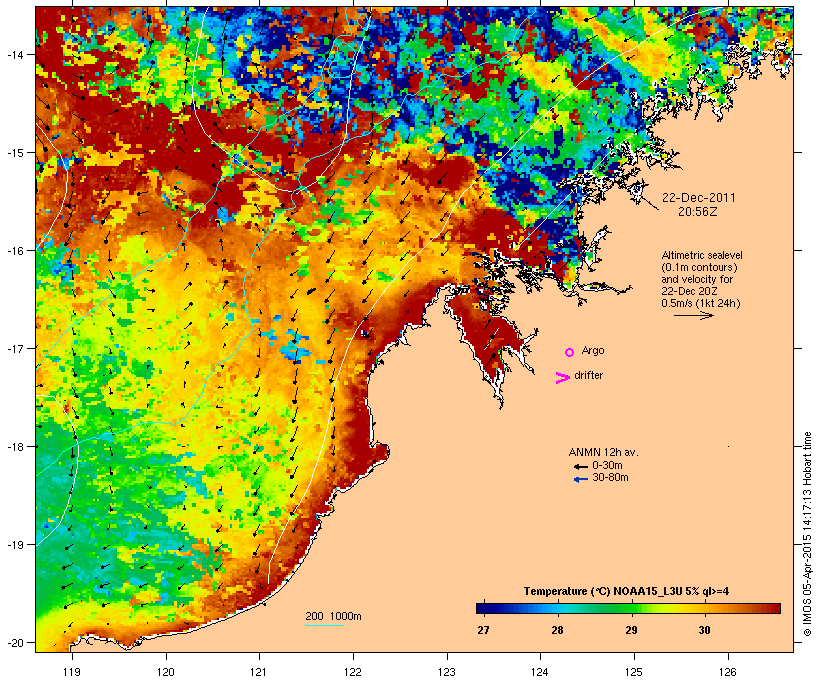Click the 'Altimetric sealevel' text
The image size is (820, 680).
[x=702, y=255]
